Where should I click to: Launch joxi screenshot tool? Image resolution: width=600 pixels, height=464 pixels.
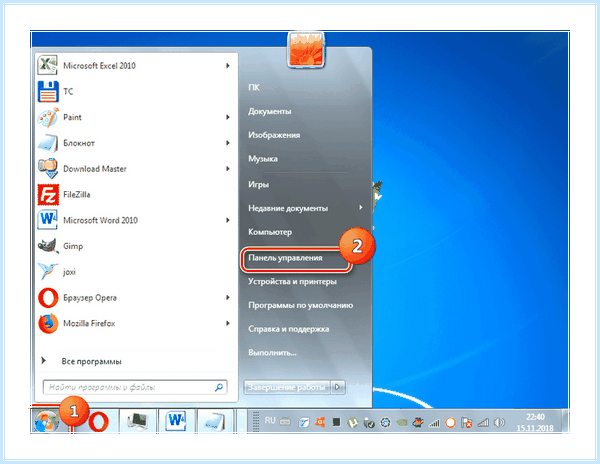(136, 272)
